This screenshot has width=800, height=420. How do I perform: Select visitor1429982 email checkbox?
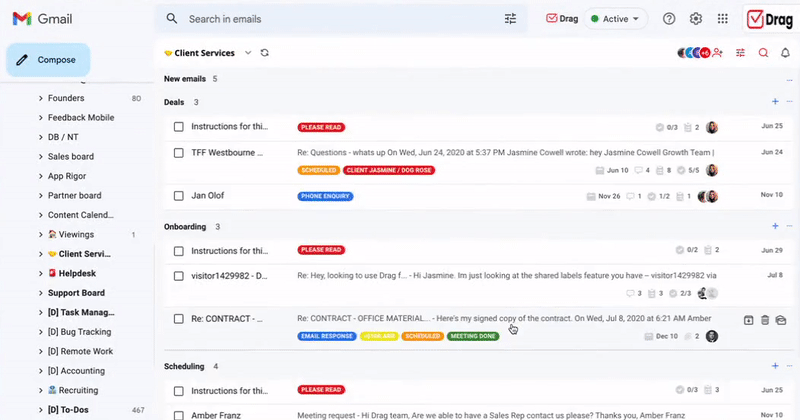(x=179, y=276)
